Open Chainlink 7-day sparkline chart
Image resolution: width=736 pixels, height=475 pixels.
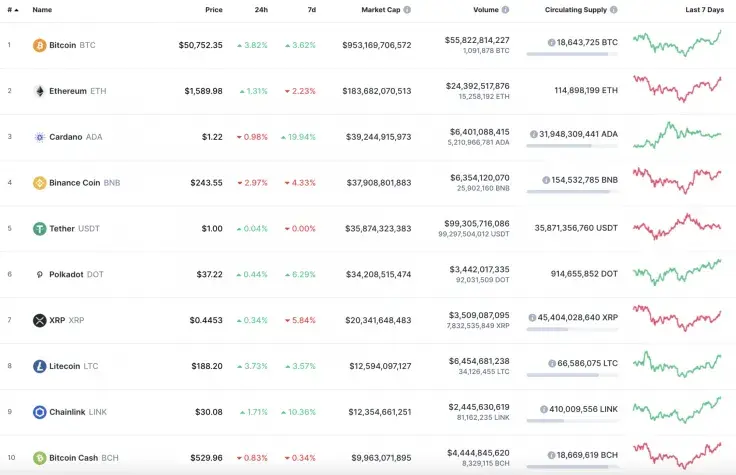pos(677,410)
